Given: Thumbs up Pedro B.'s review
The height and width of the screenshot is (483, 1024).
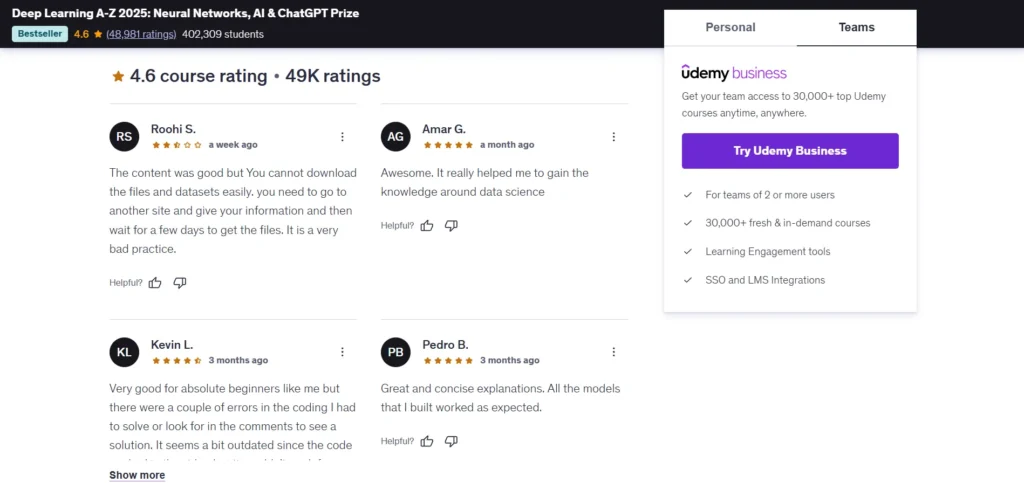Looking at the screenshot, I should [427, 441].
